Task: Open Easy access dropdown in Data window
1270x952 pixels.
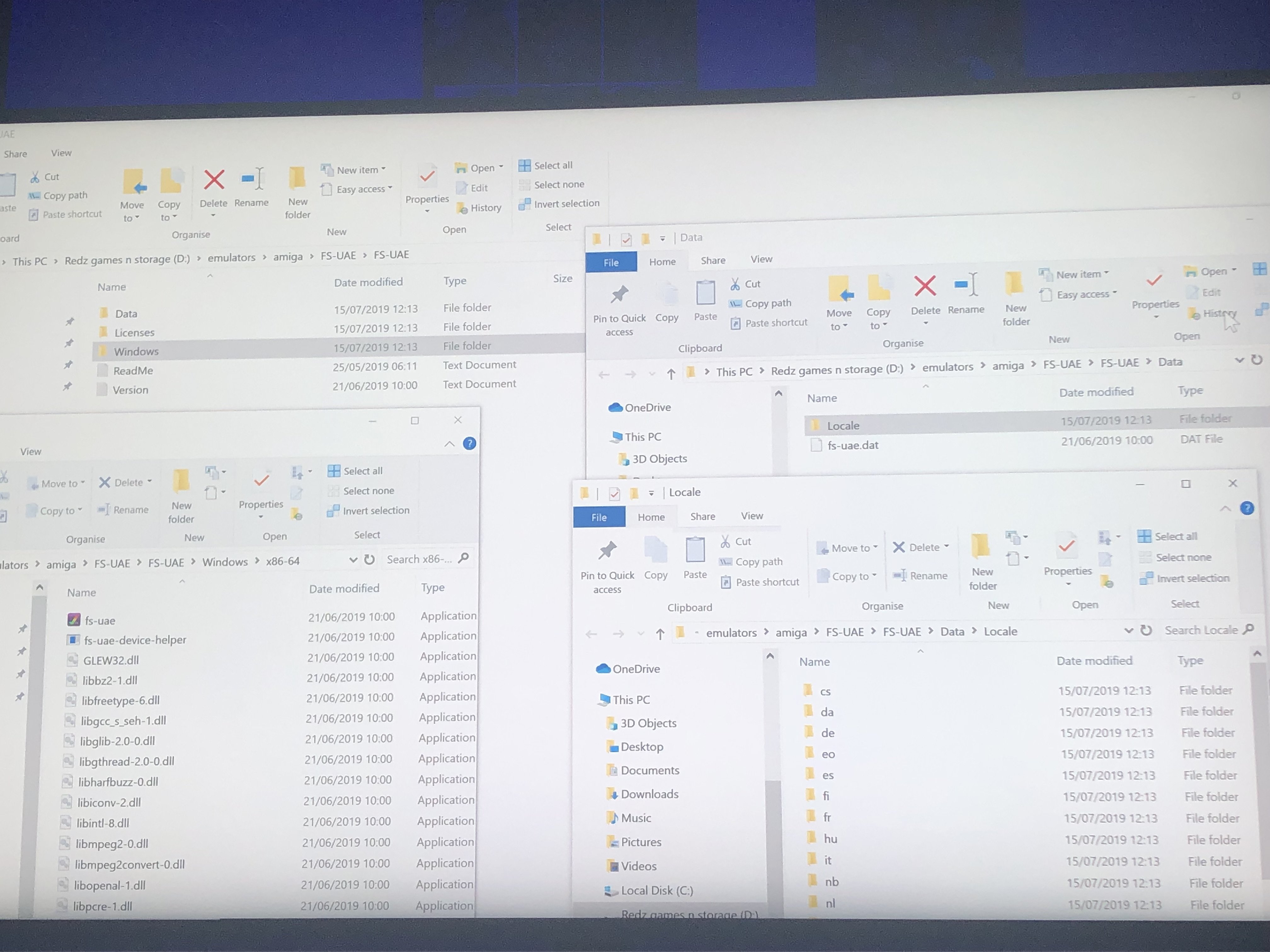Action: [1078, 294]
